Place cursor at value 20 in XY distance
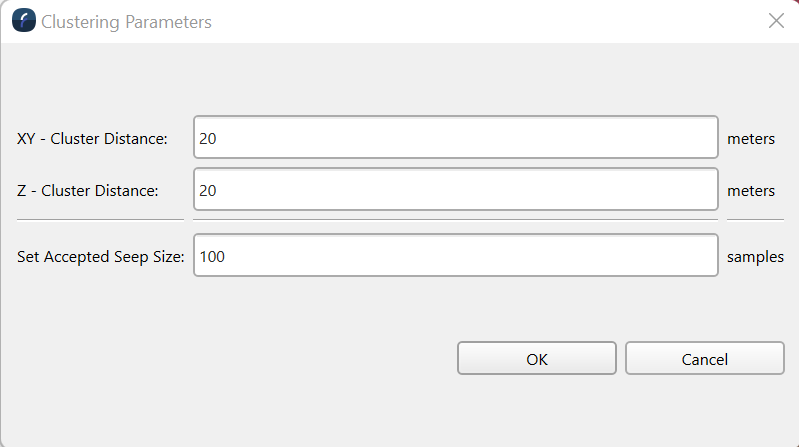This screenshot has width=799, height=447. pos(208,139)
